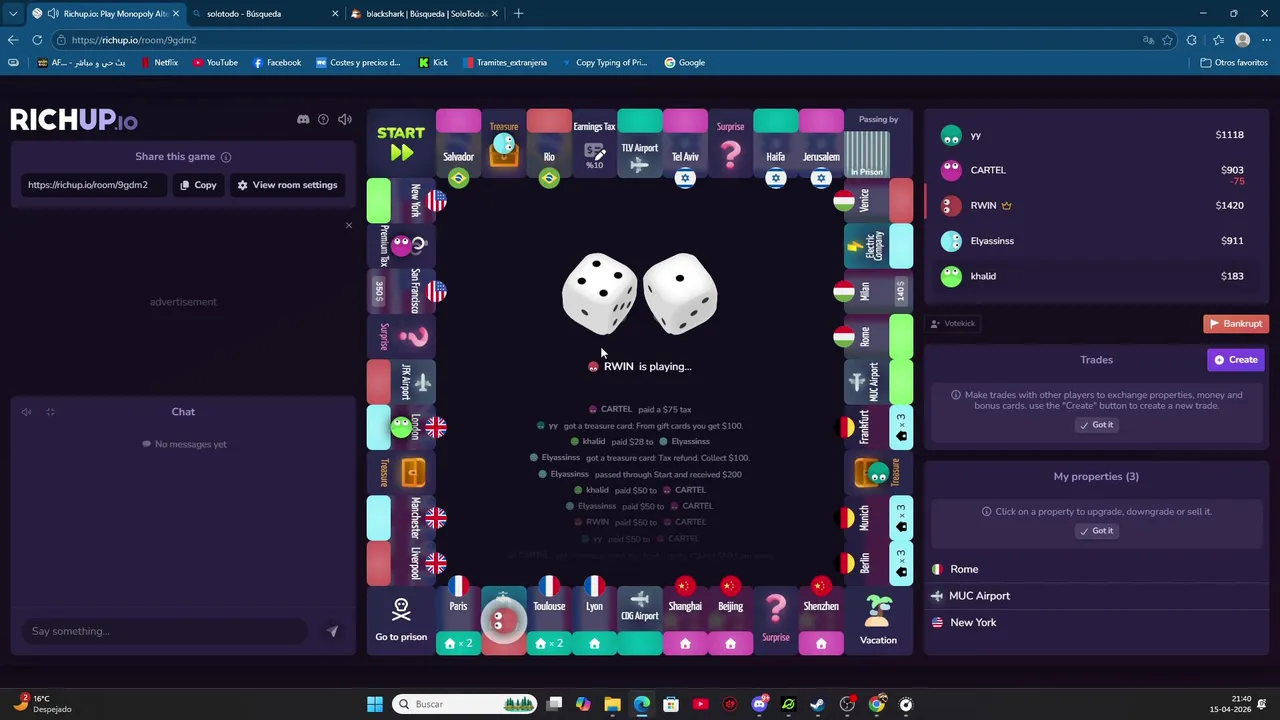Click the left Treasure chest tile
Viewport: 1280px width, 720px height.
tap(401, 472)
